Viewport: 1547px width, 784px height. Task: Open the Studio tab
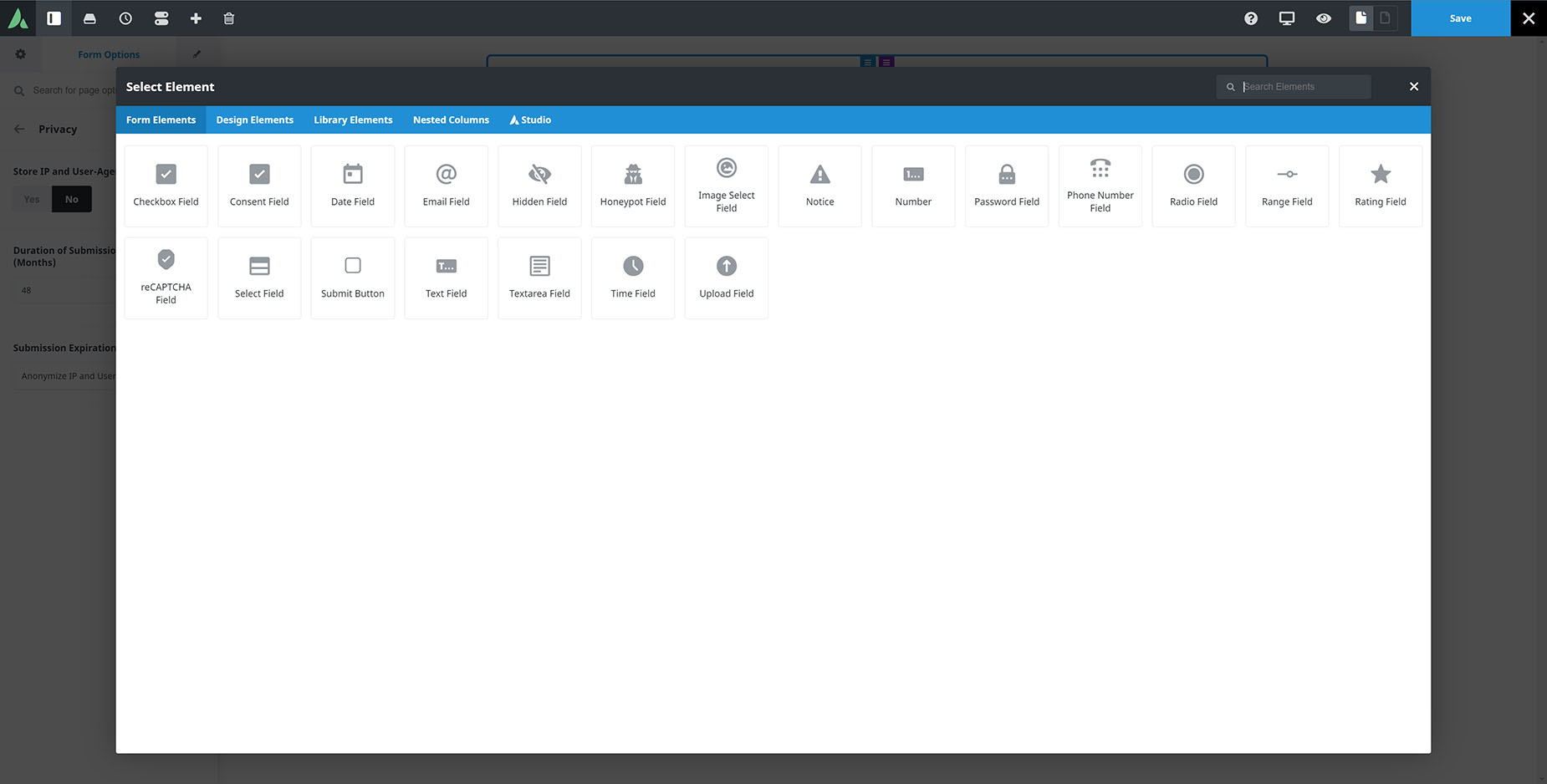tap(530, 120)
